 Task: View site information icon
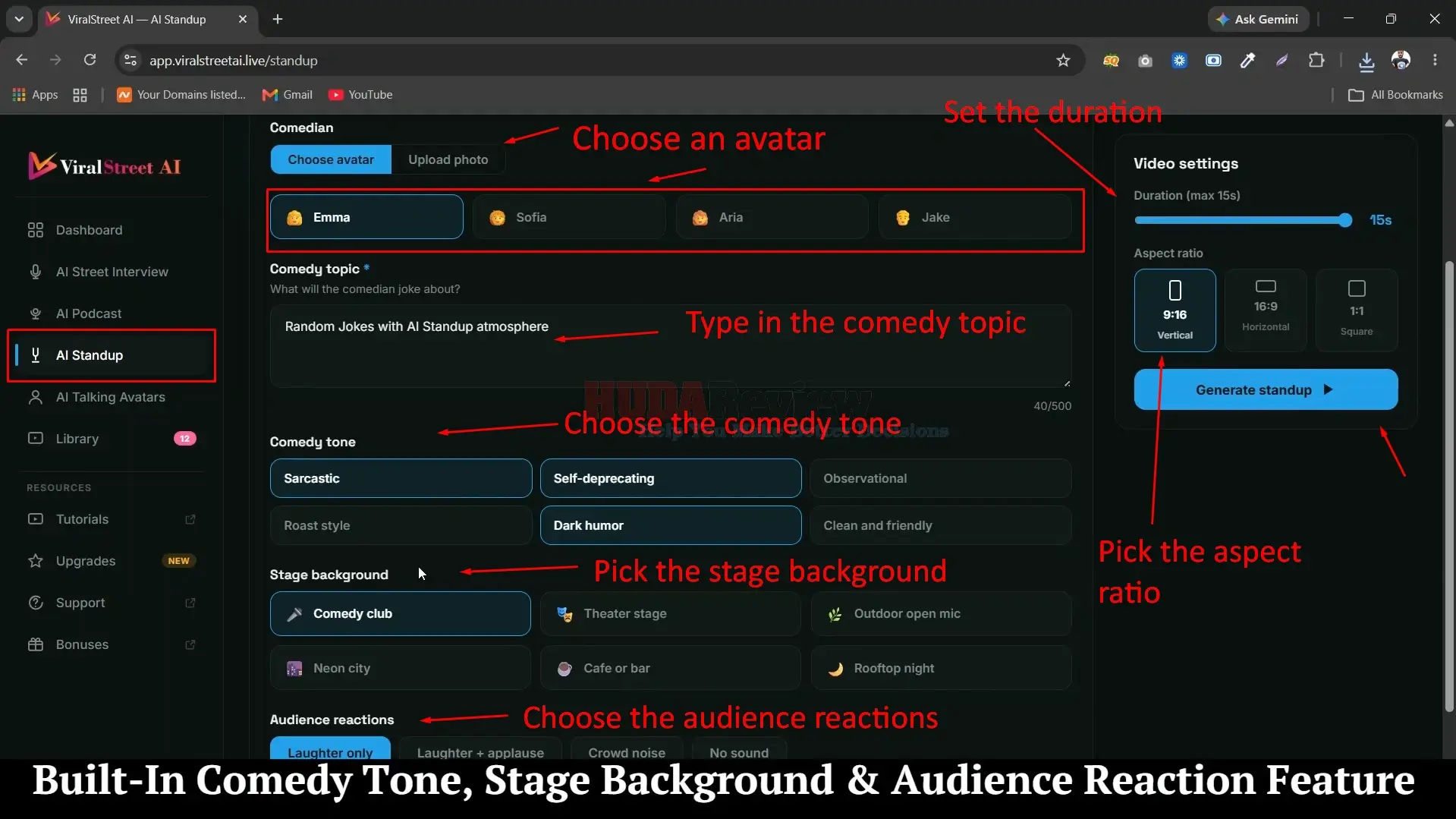(x=131, y=60)
